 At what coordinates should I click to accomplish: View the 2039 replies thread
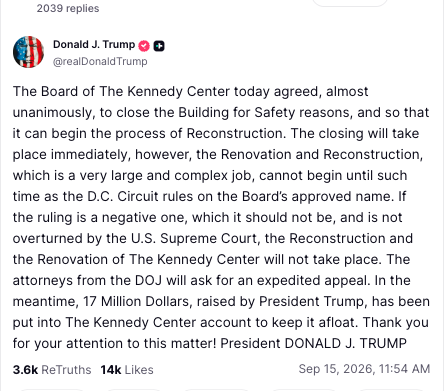point(68,8)
